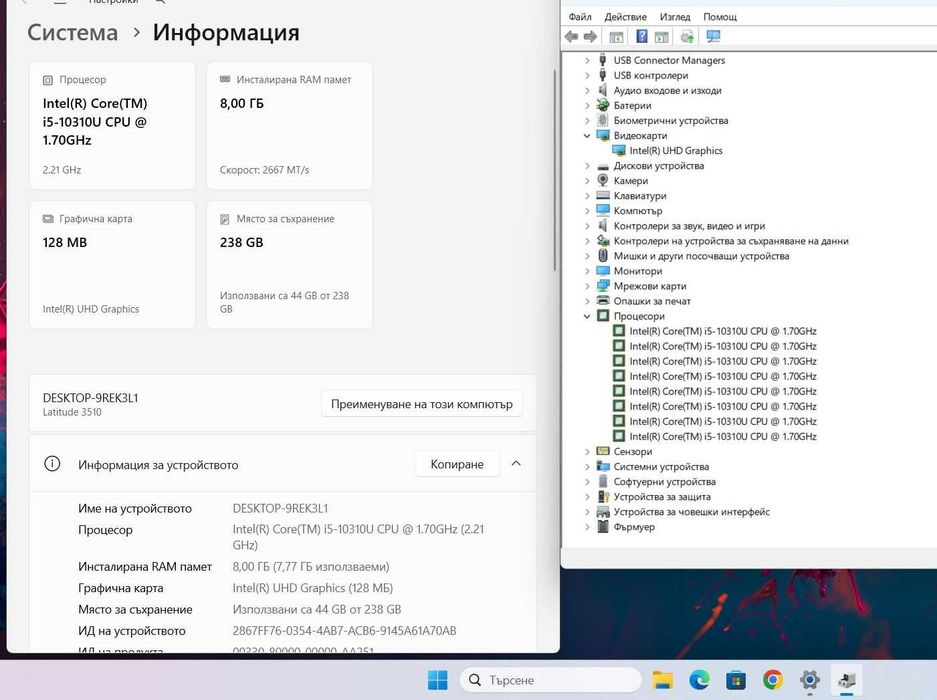Select the Компютър tree category
This screenshot has height=700, width=937.
(638, 210)
